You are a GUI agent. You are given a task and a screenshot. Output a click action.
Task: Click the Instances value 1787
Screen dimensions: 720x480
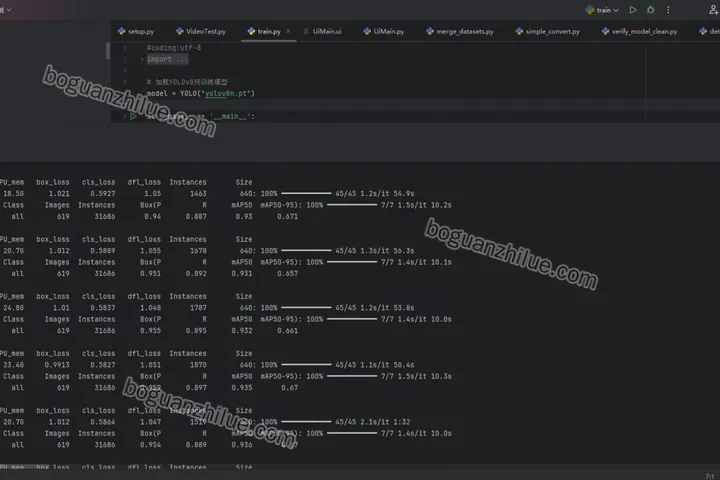pos(198,308)
